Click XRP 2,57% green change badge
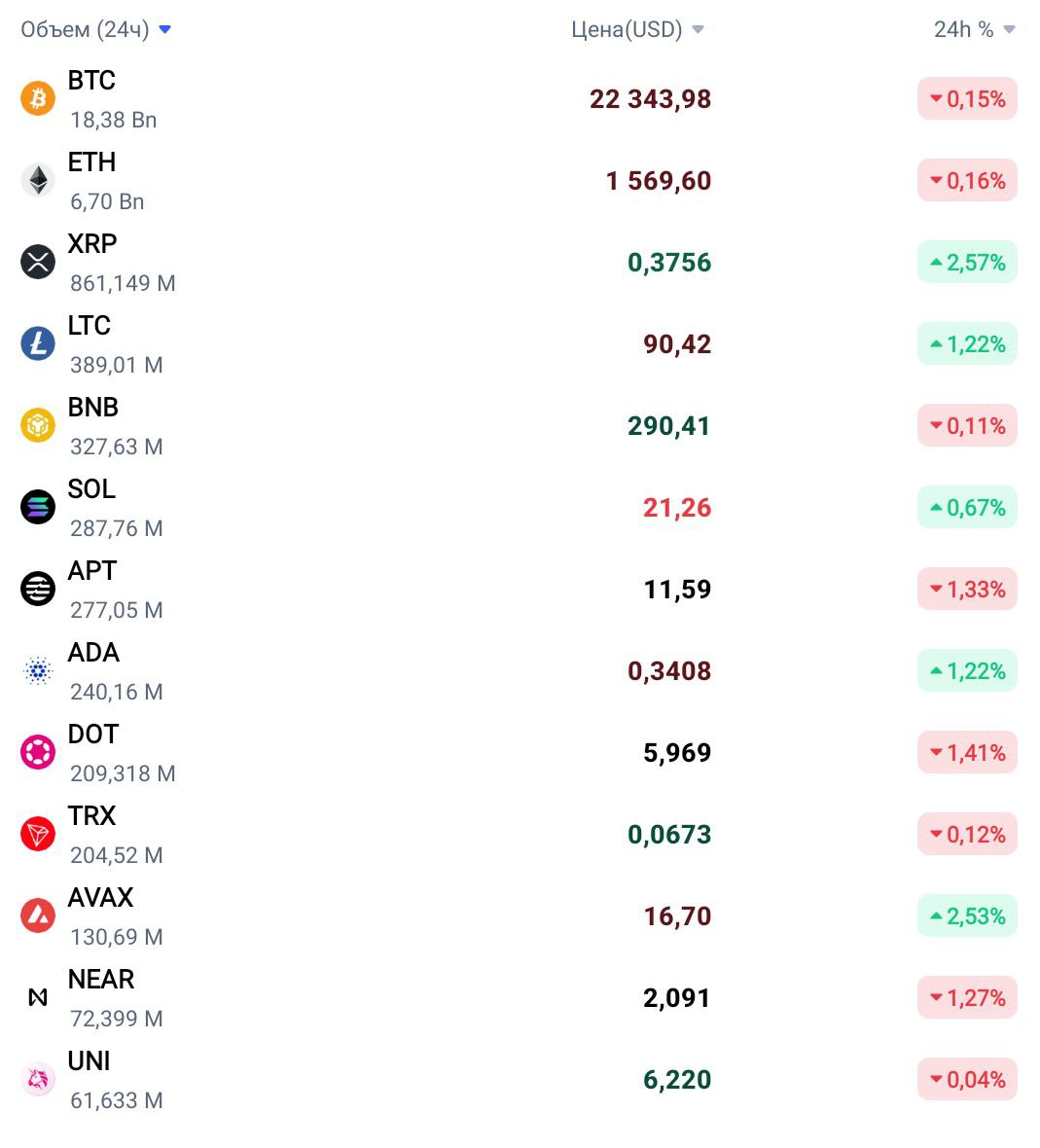This screenshot has width=1040, height=1148. 968,262
